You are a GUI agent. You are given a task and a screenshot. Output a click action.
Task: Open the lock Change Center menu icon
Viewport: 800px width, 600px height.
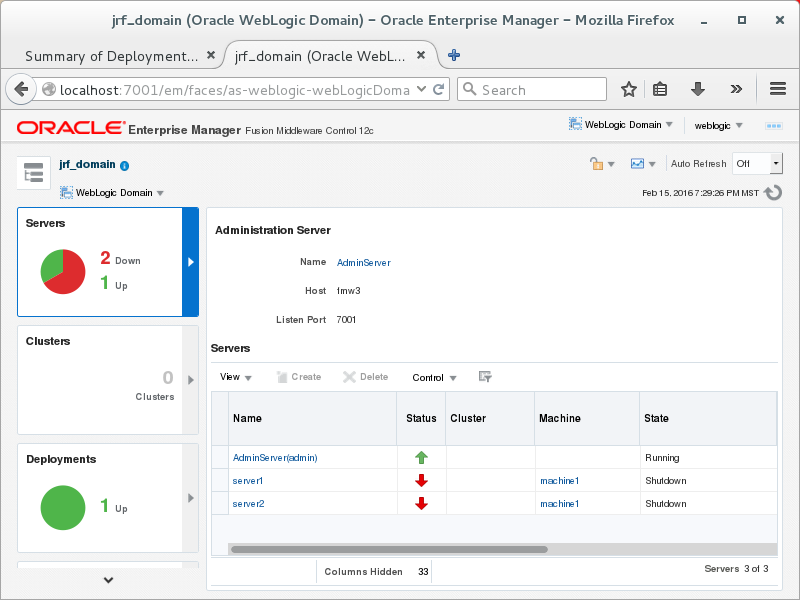pos(602,164)
